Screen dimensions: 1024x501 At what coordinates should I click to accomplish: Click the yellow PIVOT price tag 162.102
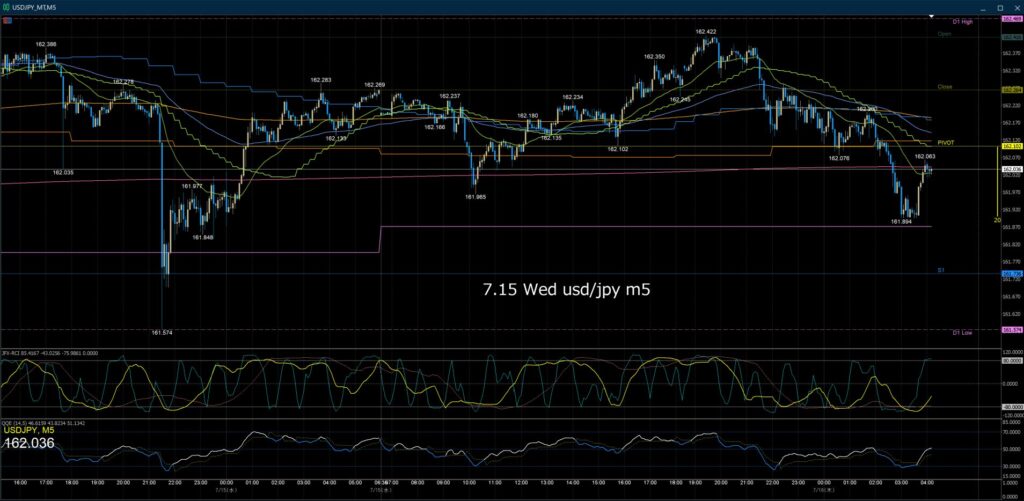1012,148
